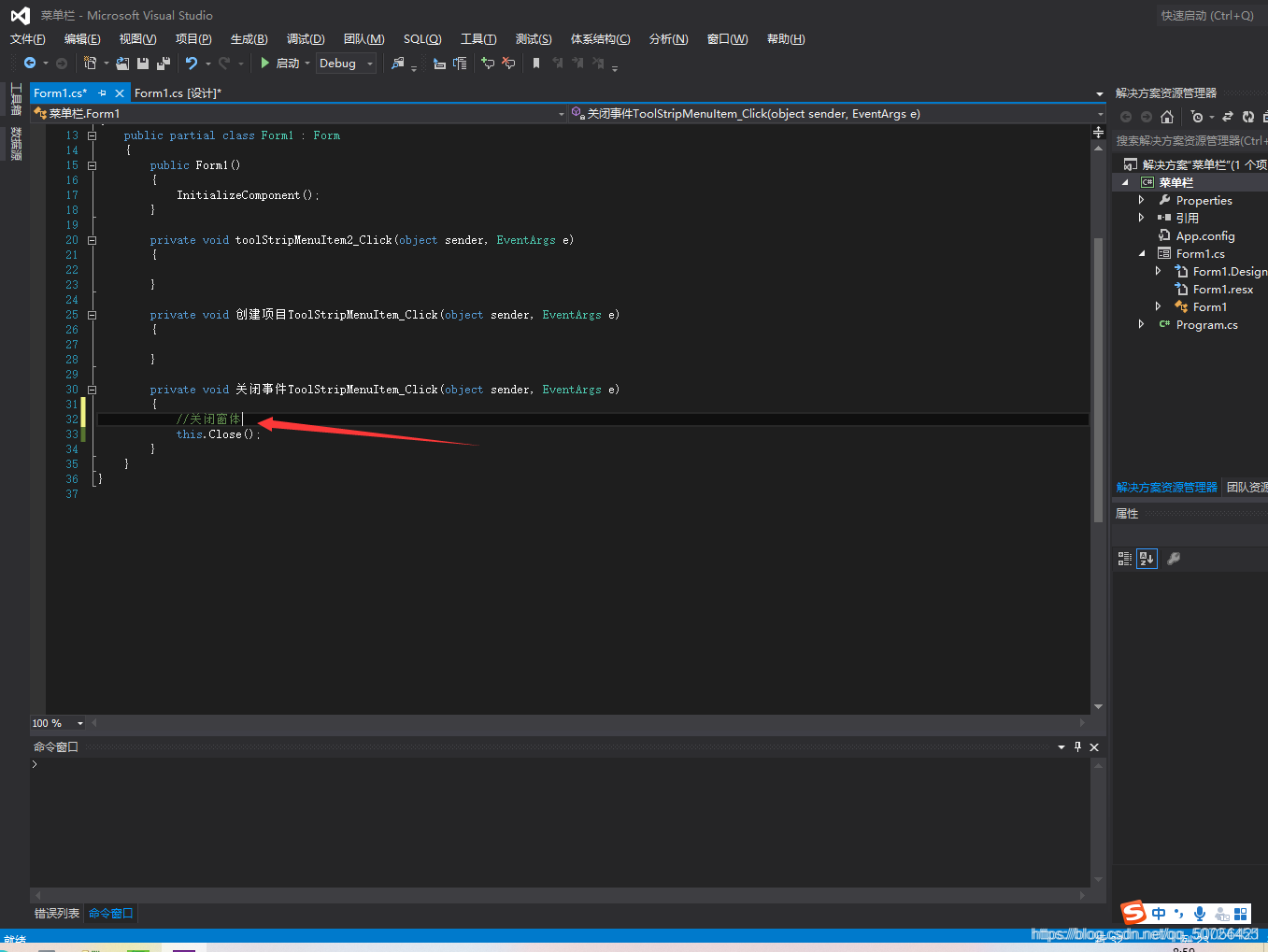Viewport: 1268px width, 952px height.
Task: Open the 编辑(E) menu
Action: (x=82, y=38)
